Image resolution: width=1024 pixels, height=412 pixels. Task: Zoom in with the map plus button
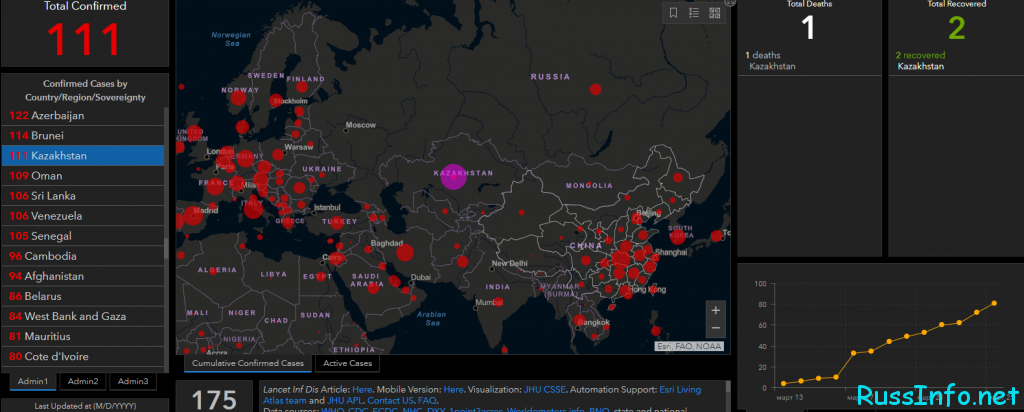pos(716,310)
